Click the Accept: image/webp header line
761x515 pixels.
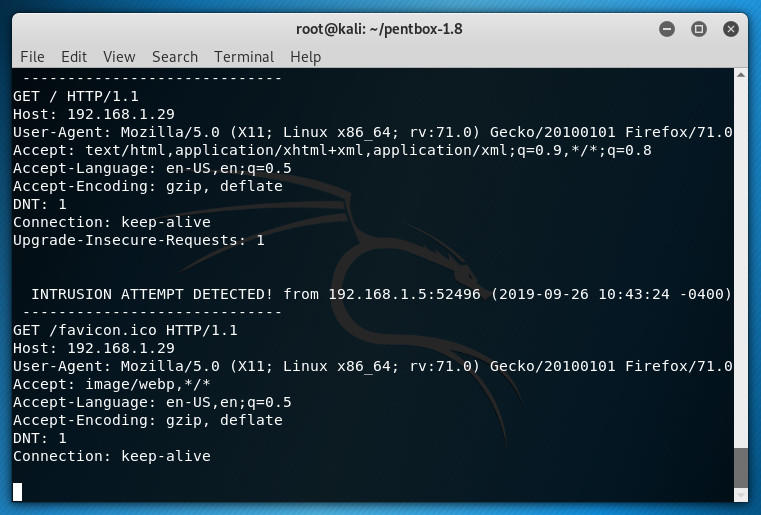pos(112,384)
